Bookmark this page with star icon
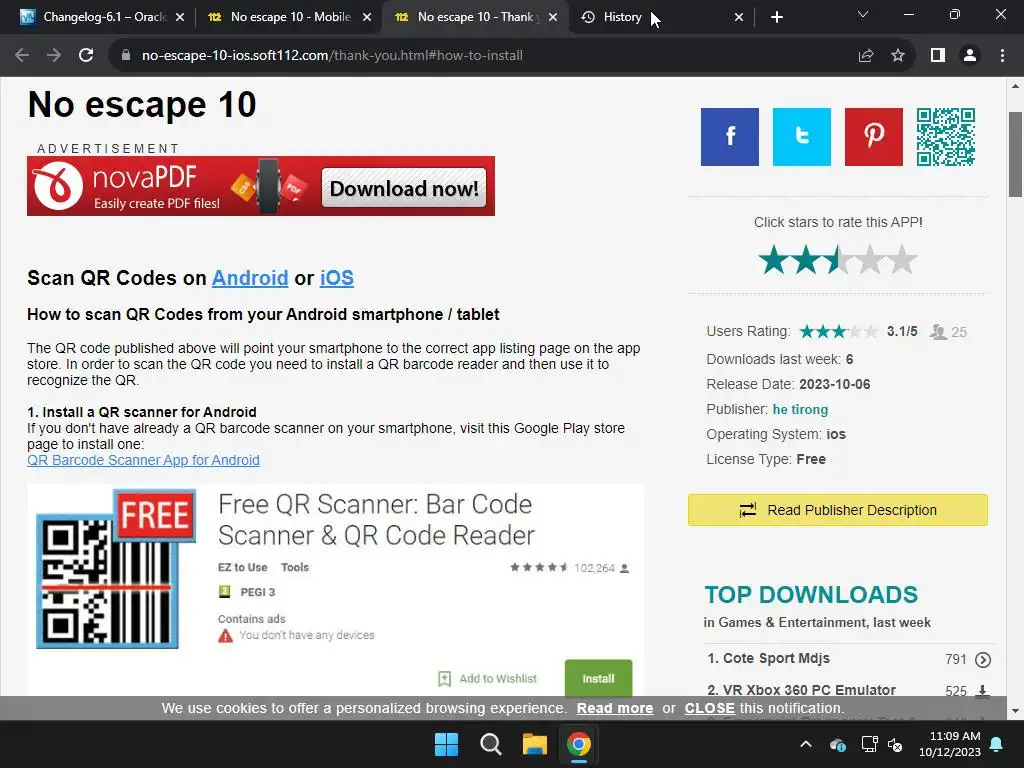This screenshot has width=1024, height=768. point(898,56)
